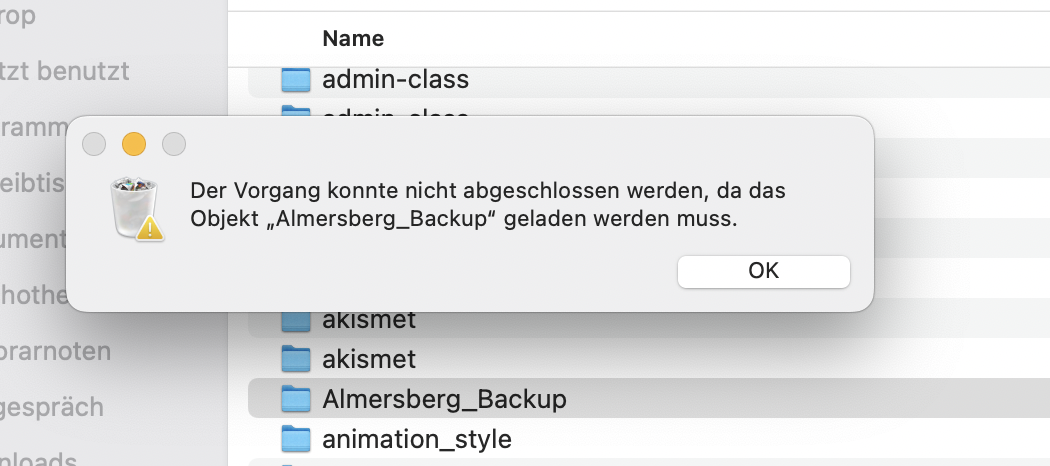Select the topmost admin-class folder name
1050x466 pixels.
[x=395, y=79]
